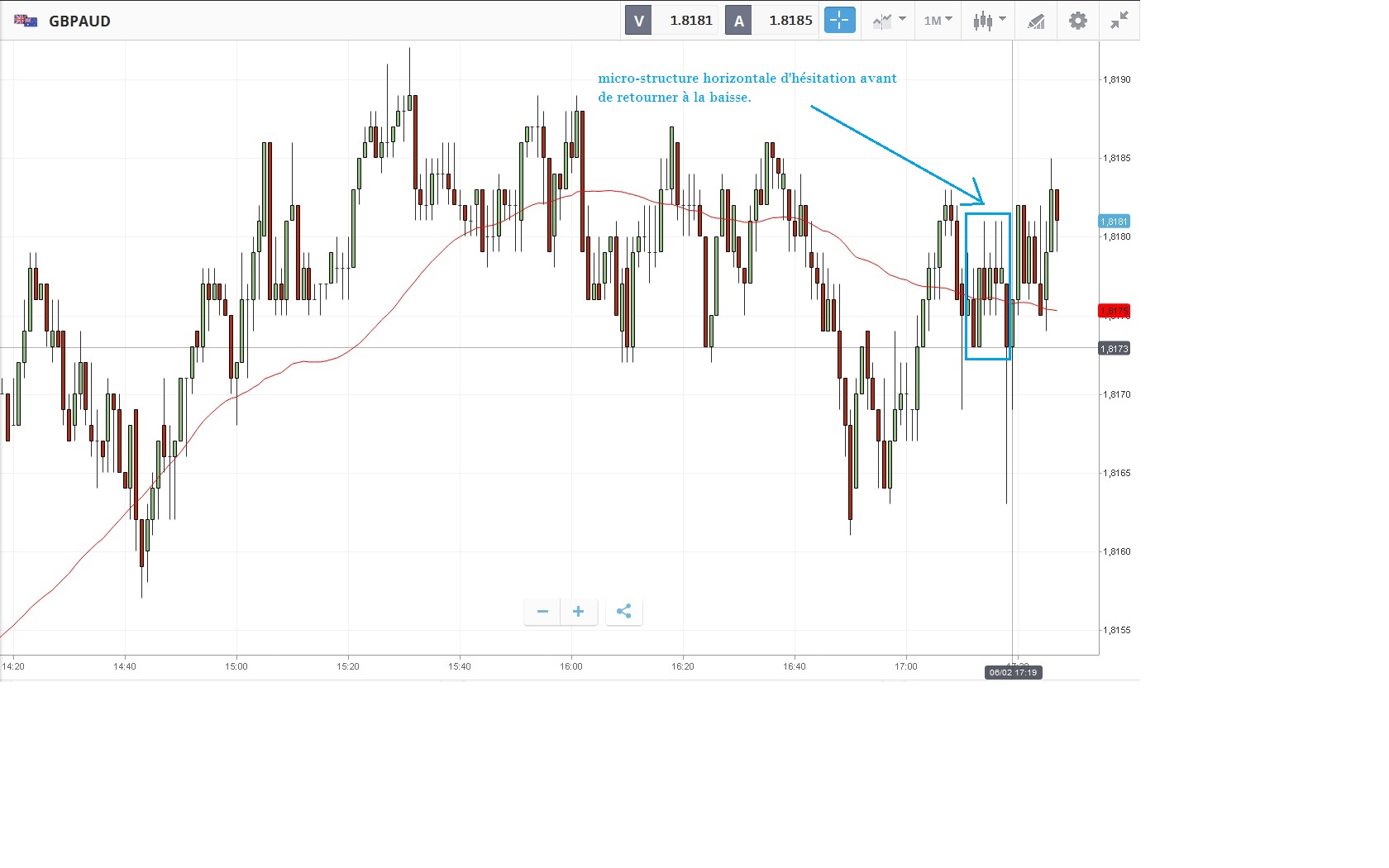Click the 16:00 time axis label
The width and height of the screenshot is (1389, 868).
pyautogui.click(x=571, y=666)
